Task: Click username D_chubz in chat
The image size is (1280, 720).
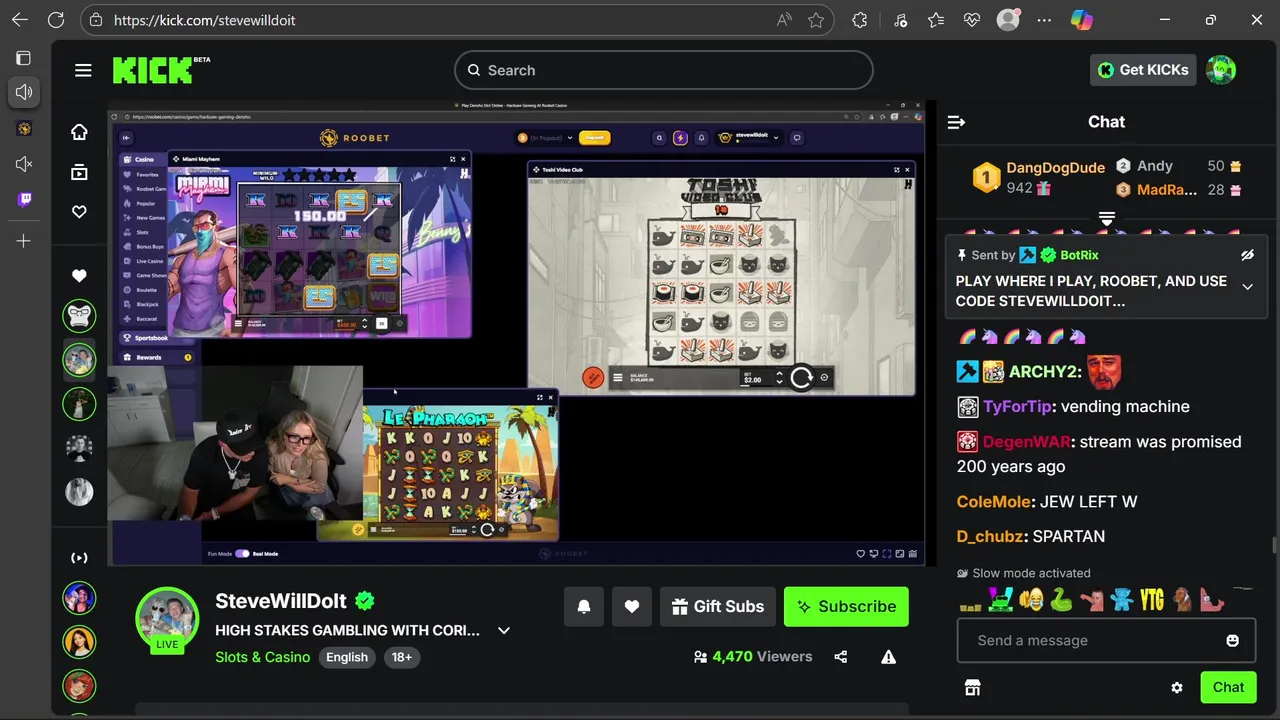Action: tap(990, 537)
